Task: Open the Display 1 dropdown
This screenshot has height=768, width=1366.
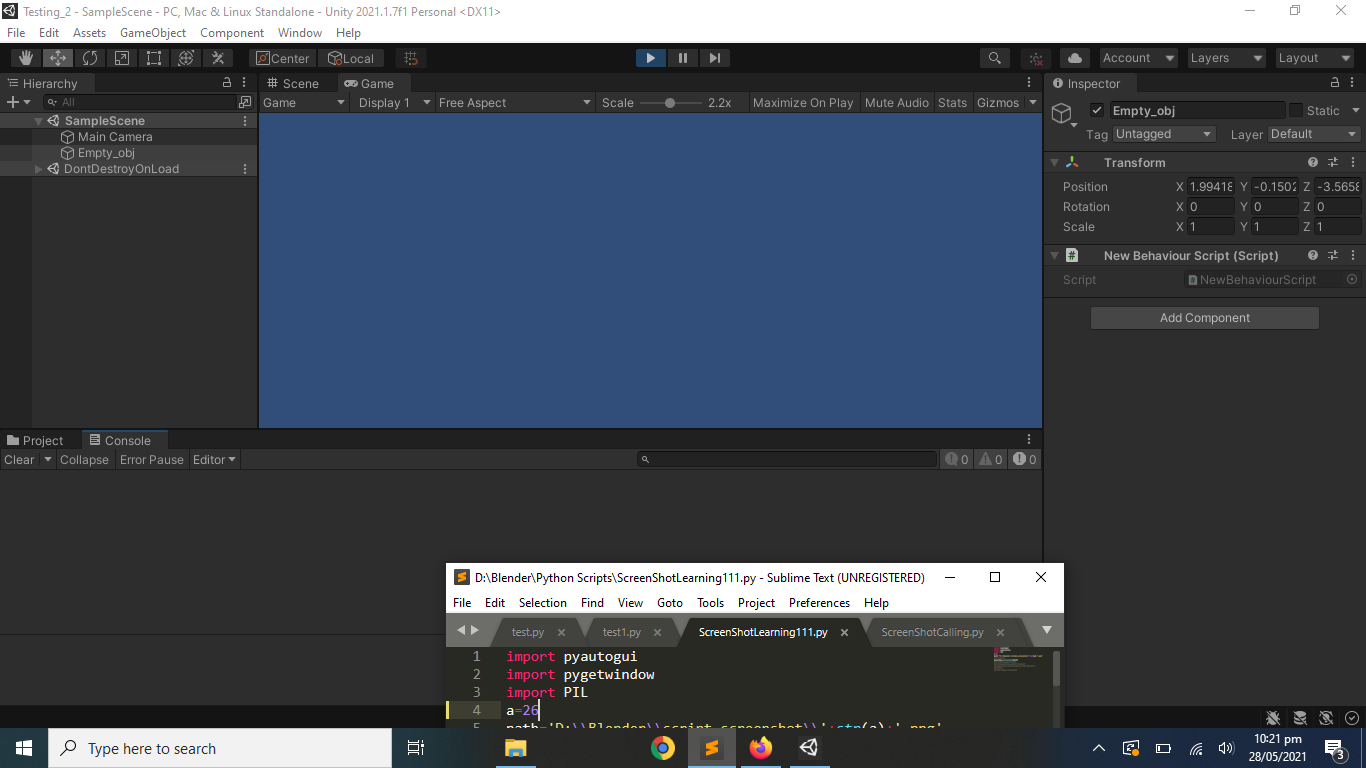Action: (394, 103)
